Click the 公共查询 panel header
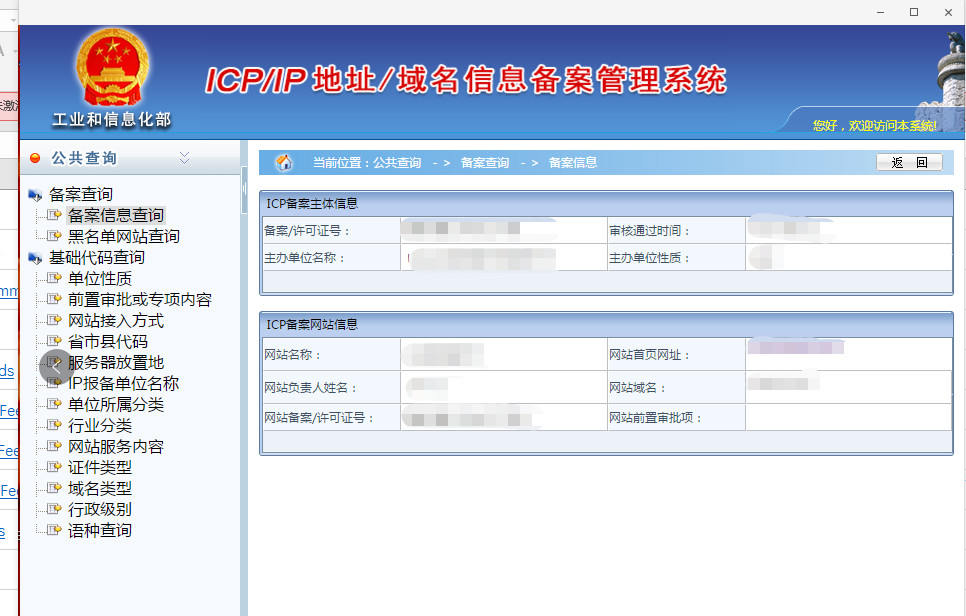This screenshot has width=966, height=616. click(130, 158)
